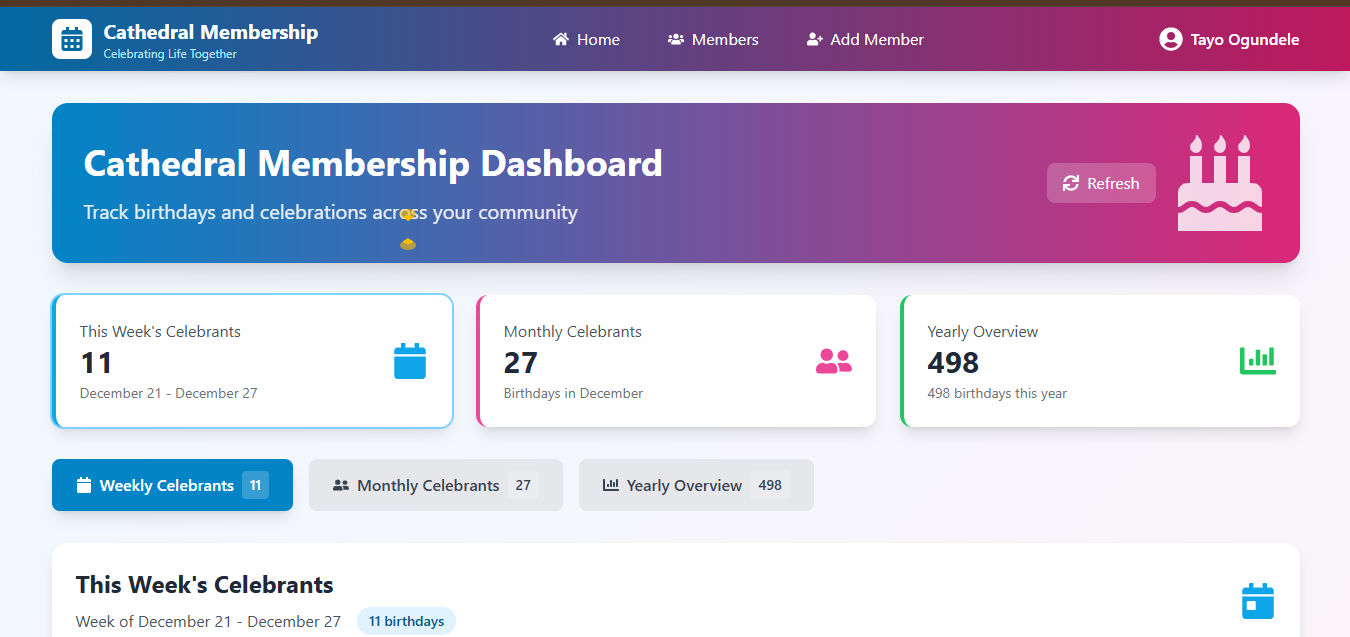This screenshot has height=637, width=1350.
Task: Open the Yearly Overview stat card
Action: (1100, 361)
